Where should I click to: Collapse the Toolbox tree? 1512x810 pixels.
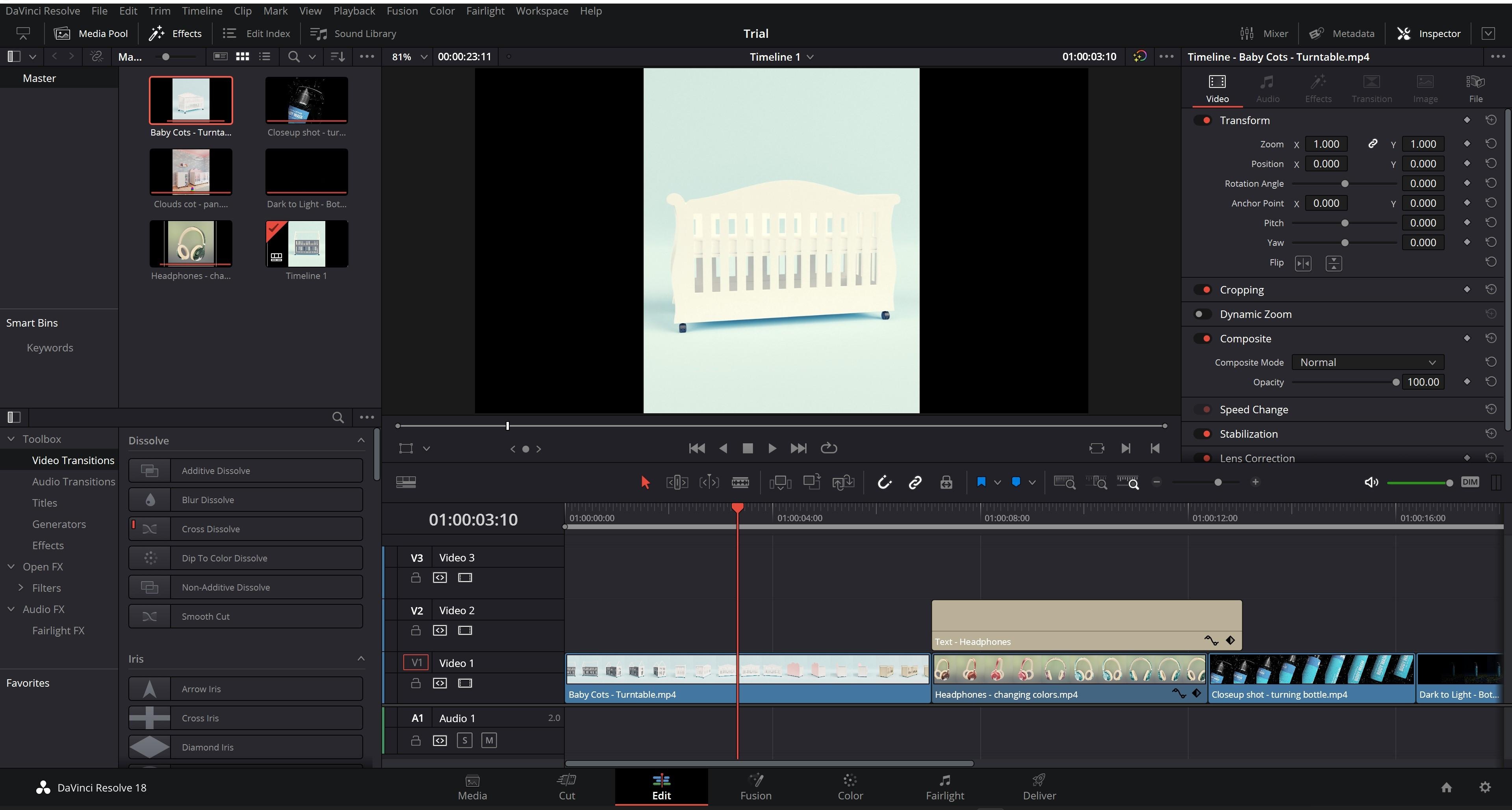coord(11,439)
